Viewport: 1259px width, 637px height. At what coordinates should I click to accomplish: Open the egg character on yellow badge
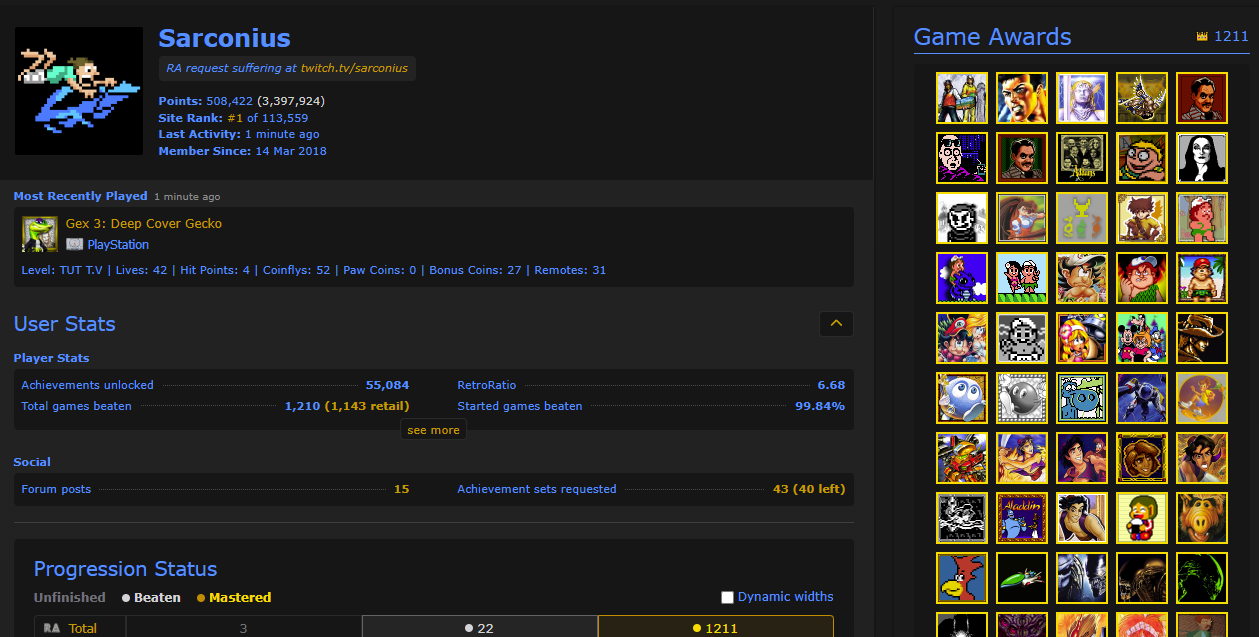1142,518
